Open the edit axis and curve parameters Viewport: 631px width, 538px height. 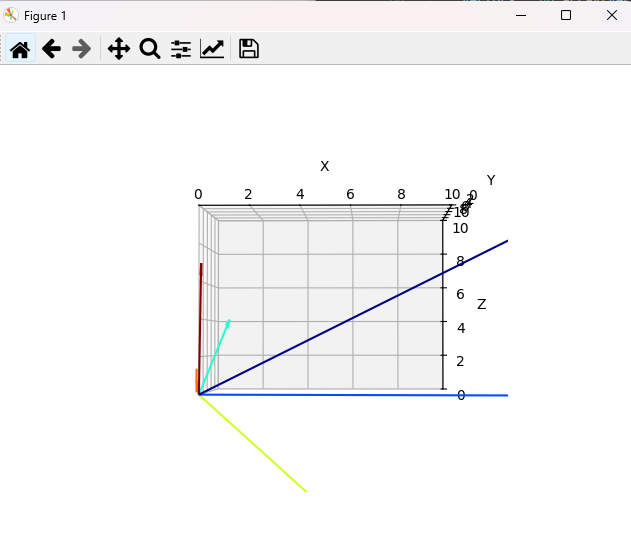(212, 48)
